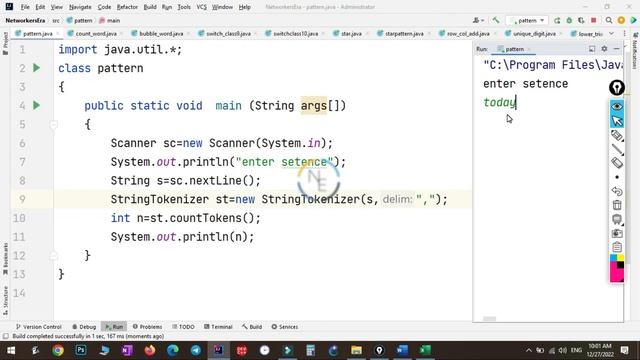Viewport: 640px width, 360px height.
Task: Stop the running program via red square
Action: 593,20
